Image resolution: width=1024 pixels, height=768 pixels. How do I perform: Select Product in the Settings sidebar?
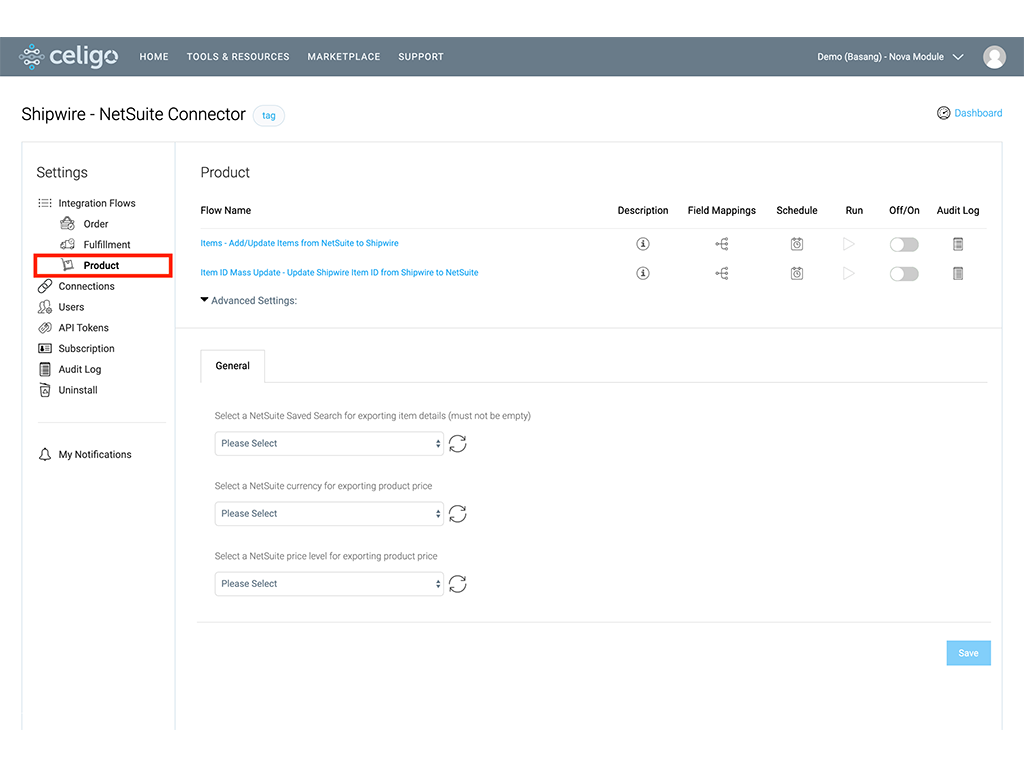coord(103,265)
